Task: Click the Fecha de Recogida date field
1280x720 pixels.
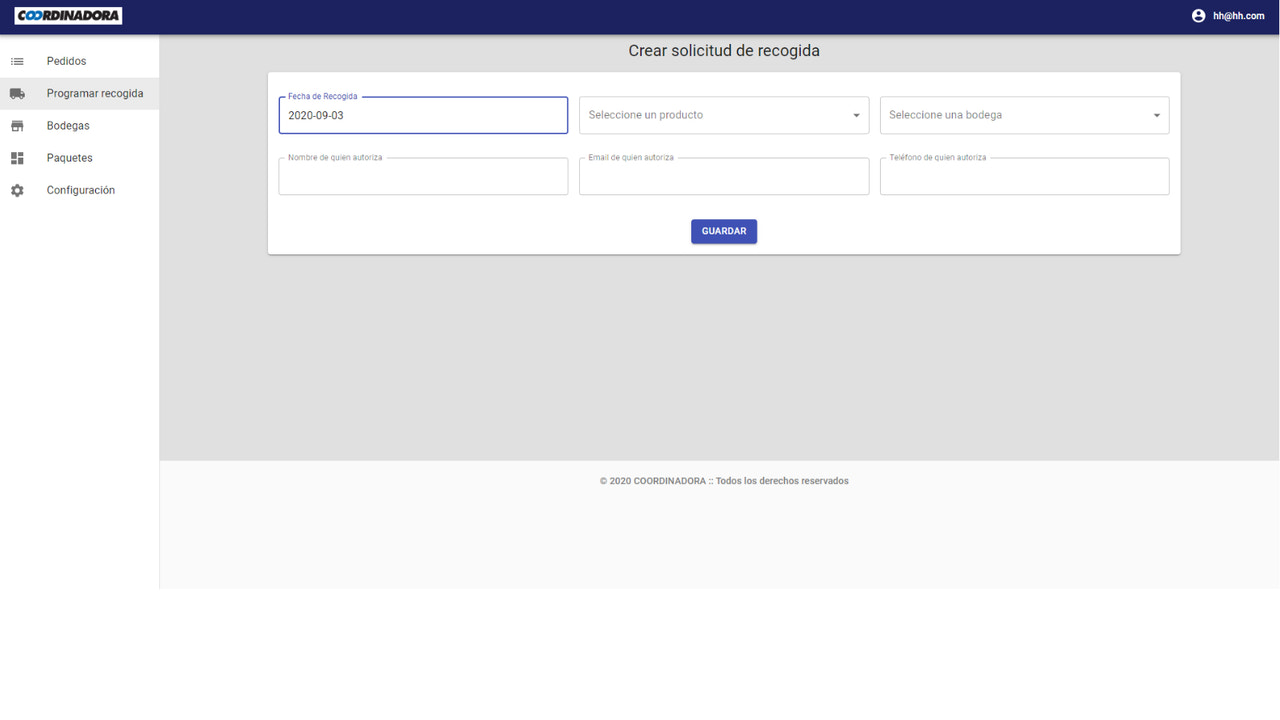Action: (x=422, y=115)
